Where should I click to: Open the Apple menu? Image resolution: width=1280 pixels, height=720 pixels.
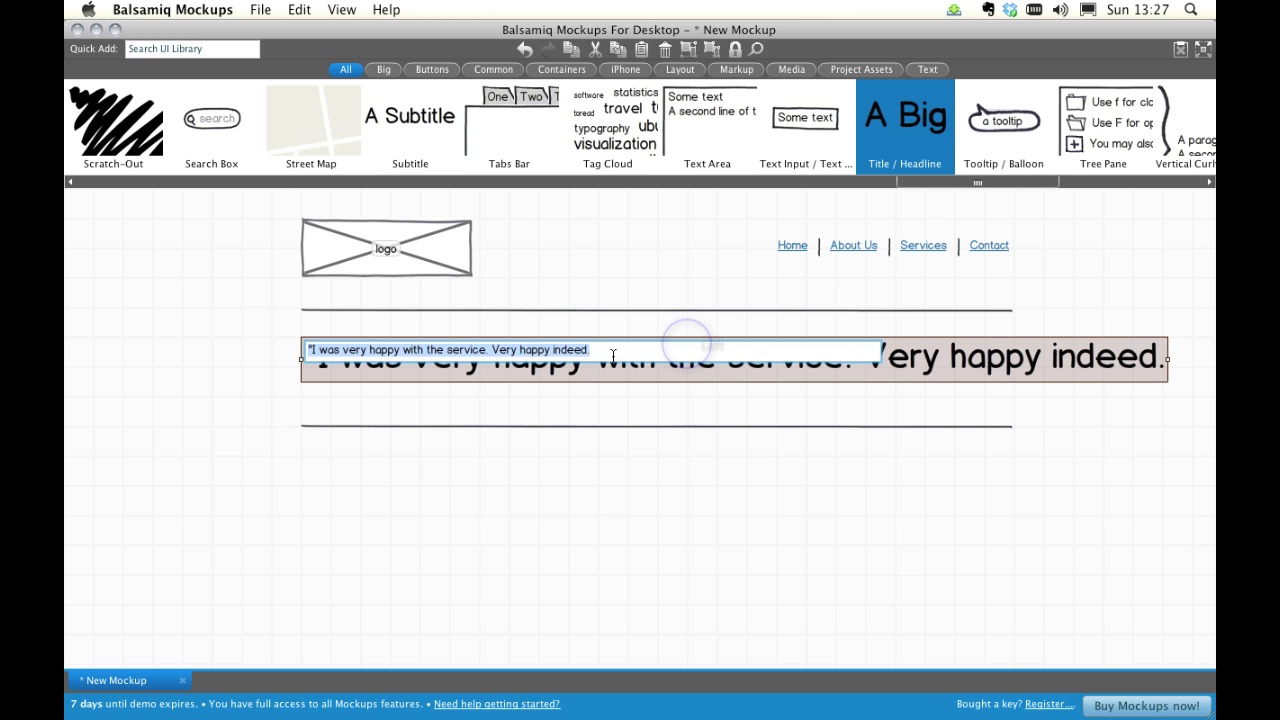click(x=88, y=9)
